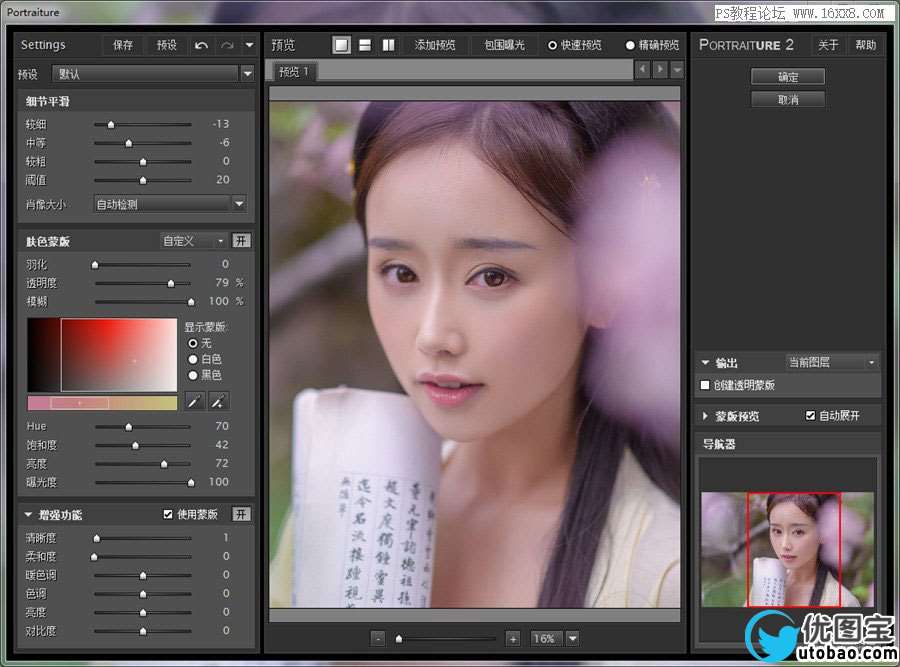Select 白色 mask display option
The height and width of the screenshot is (667, 900).
pyautogui.click(x=193, y=359)
